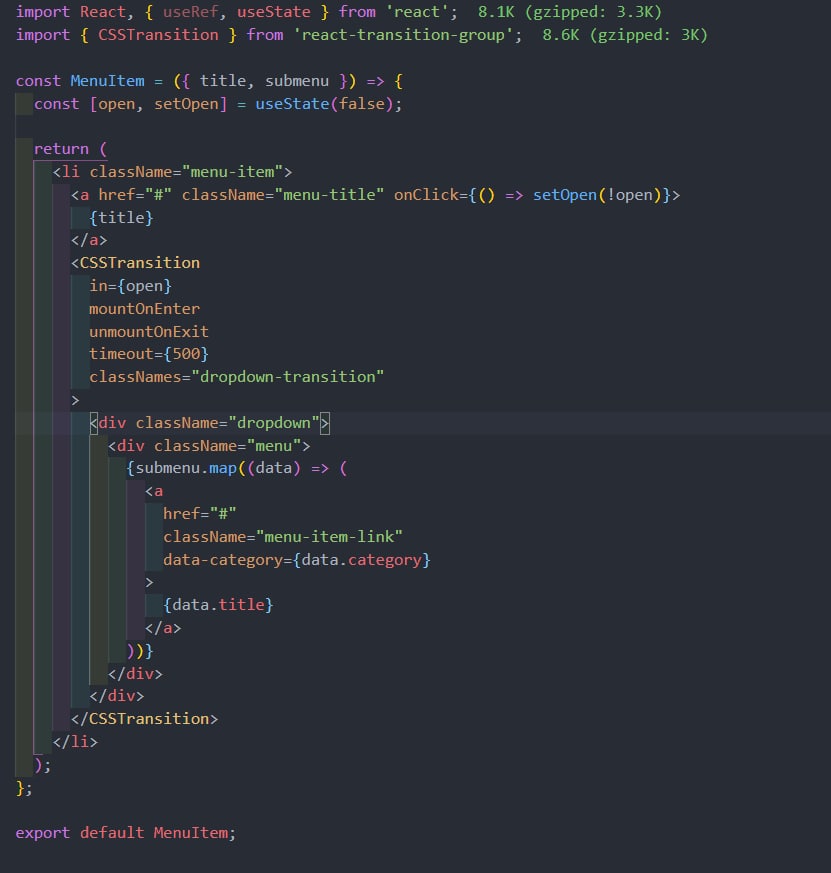The image size is (831, 873).
Task: Click the {data.title} expression
Action: pos(218,605)
